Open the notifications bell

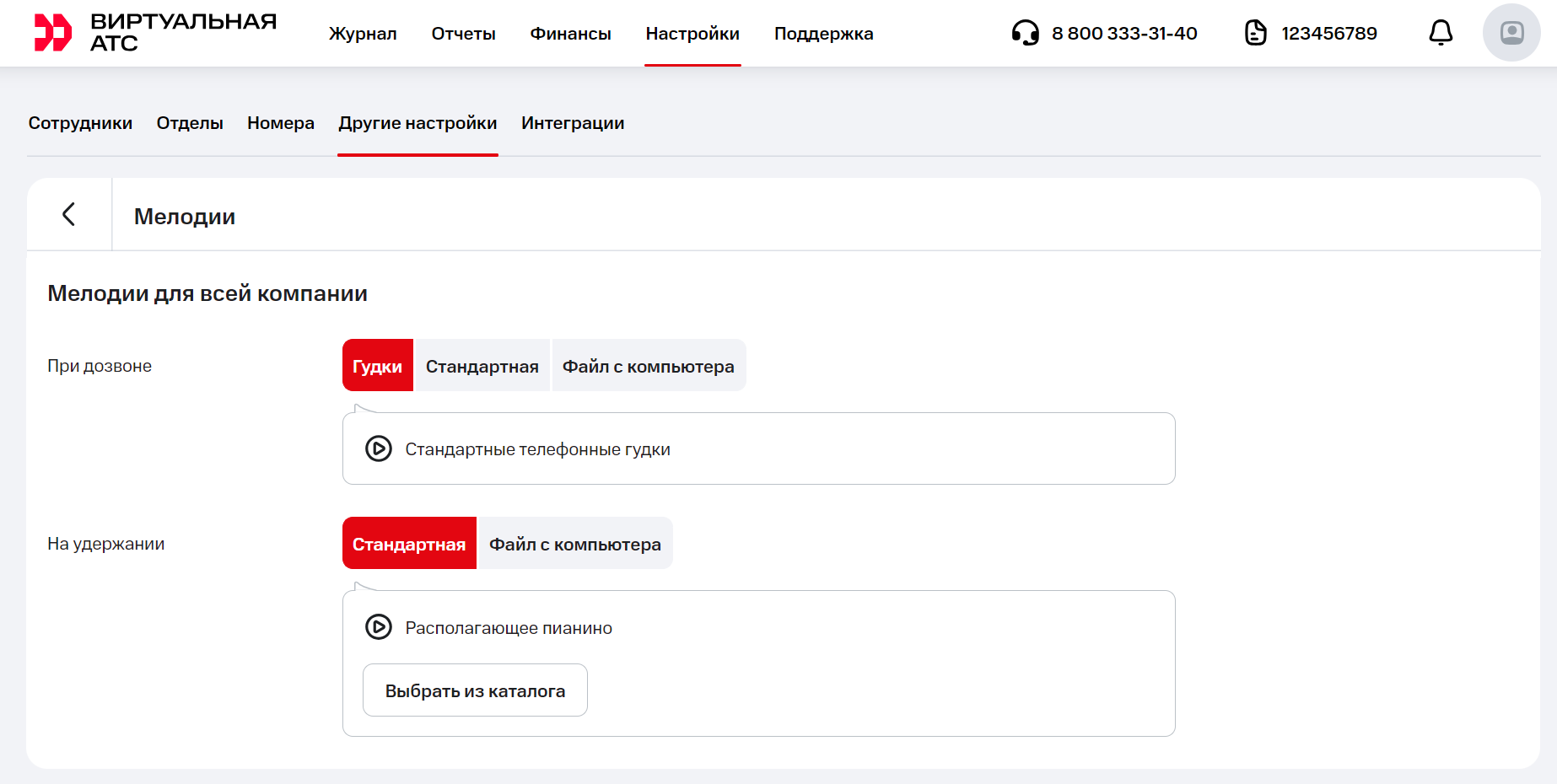tap(1441, 33)
